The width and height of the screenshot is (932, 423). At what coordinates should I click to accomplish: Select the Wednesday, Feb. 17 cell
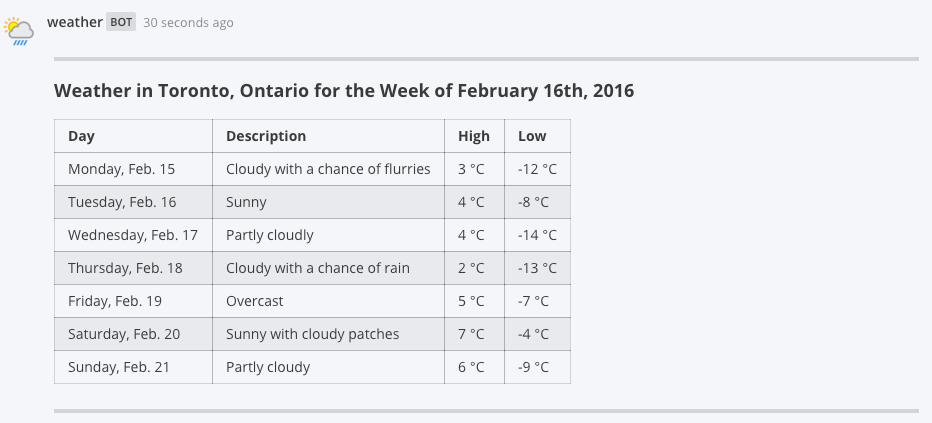coord(133,235)
